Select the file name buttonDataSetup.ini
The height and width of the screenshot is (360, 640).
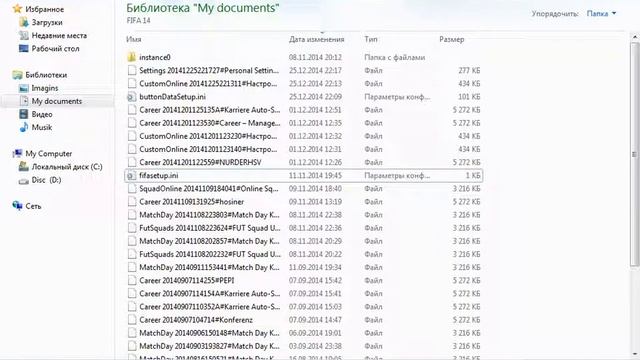tap(172, 97)
